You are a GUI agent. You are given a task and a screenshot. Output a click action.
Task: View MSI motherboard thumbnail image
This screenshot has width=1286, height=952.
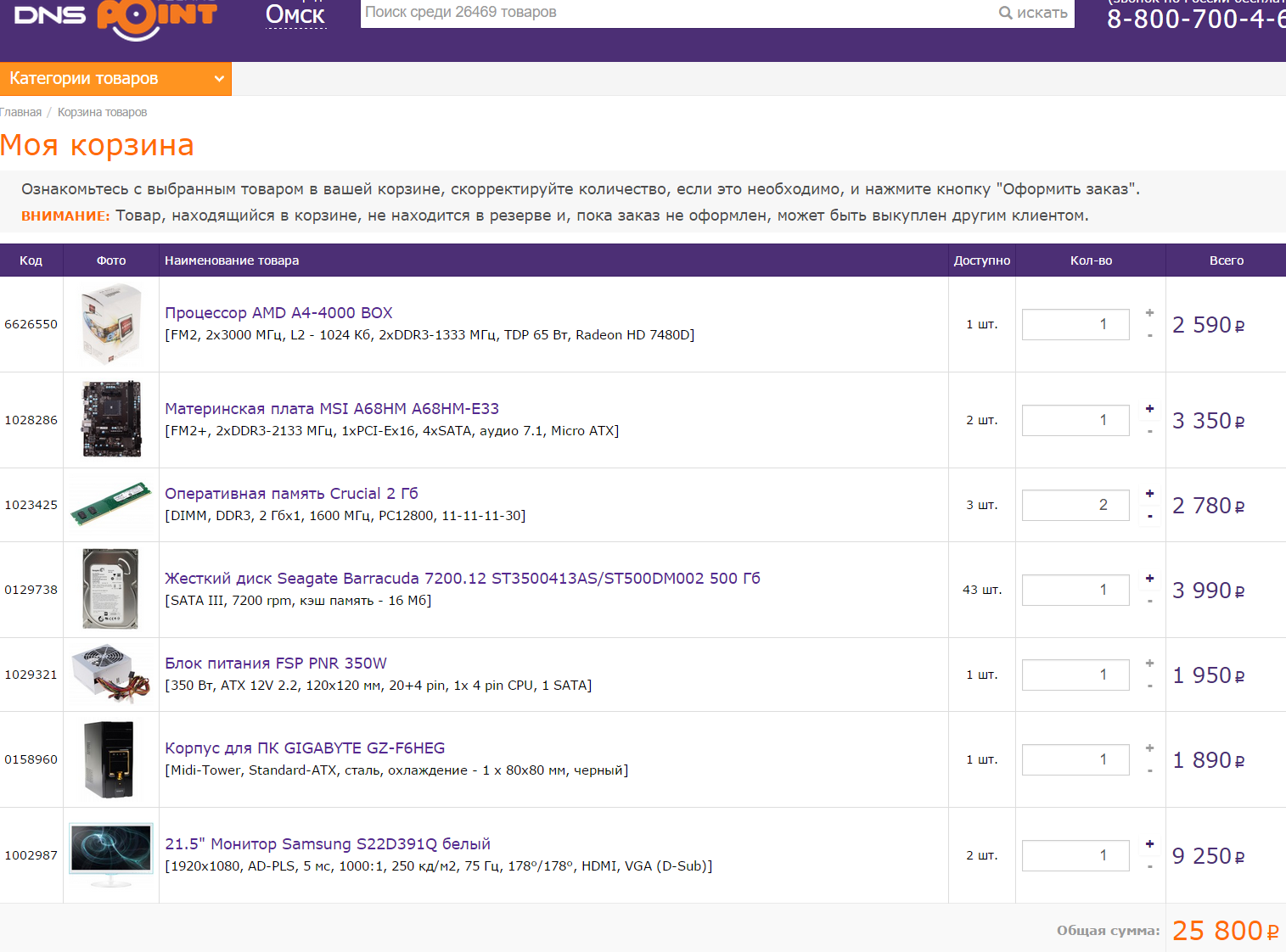(x=111, y=420)
